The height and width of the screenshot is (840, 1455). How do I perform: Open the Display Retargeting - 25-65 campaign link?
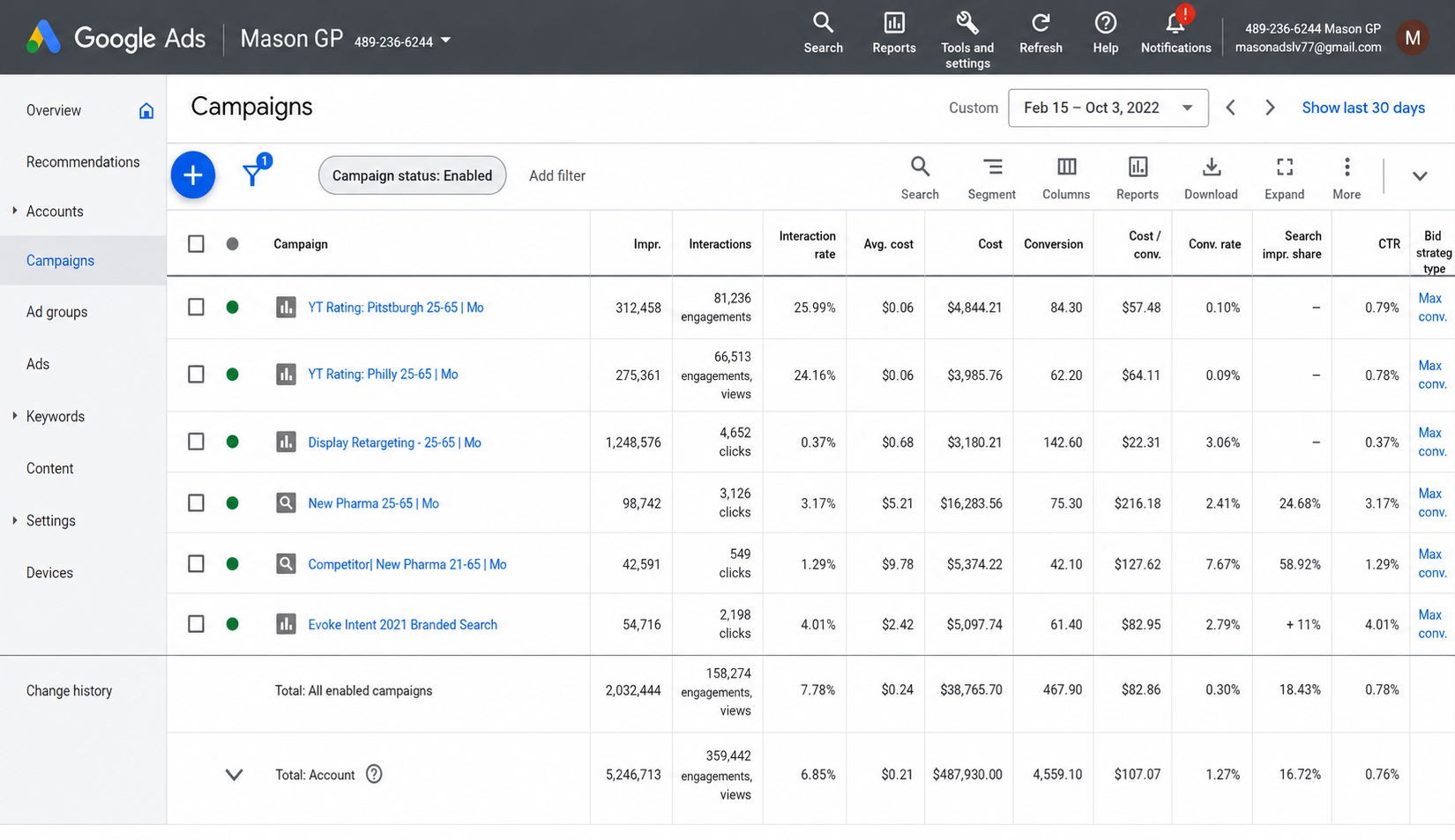click(x=394, y=442)
